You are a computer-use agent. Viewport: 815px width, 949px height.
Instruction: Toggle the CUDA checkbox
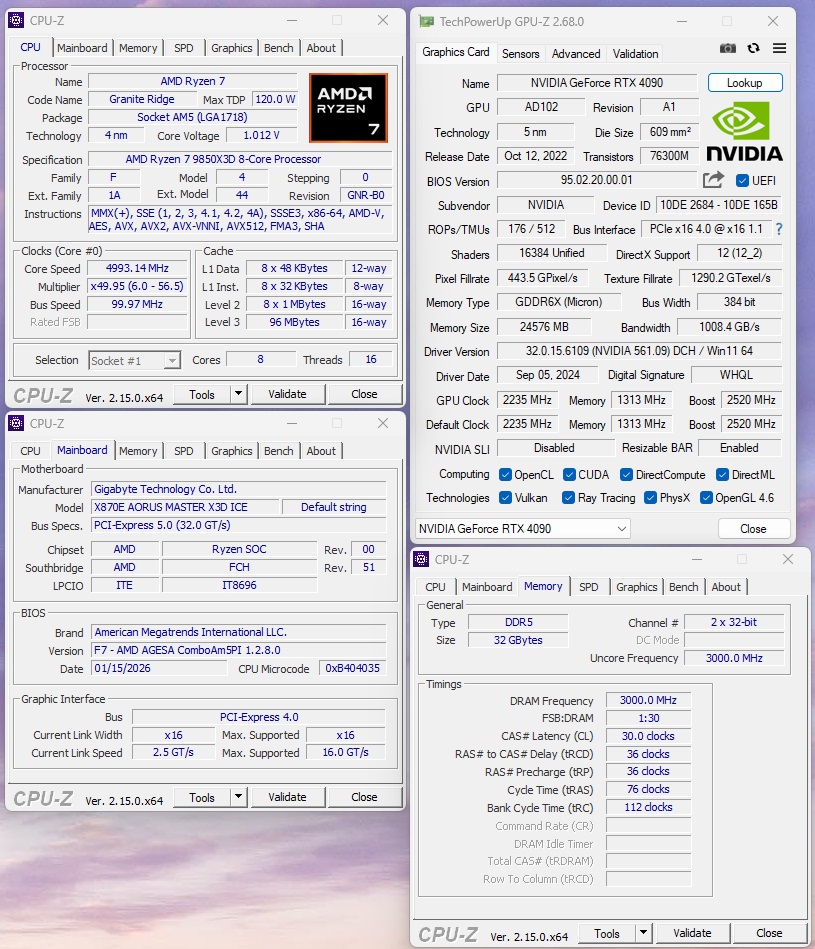[x=569, y=475]
